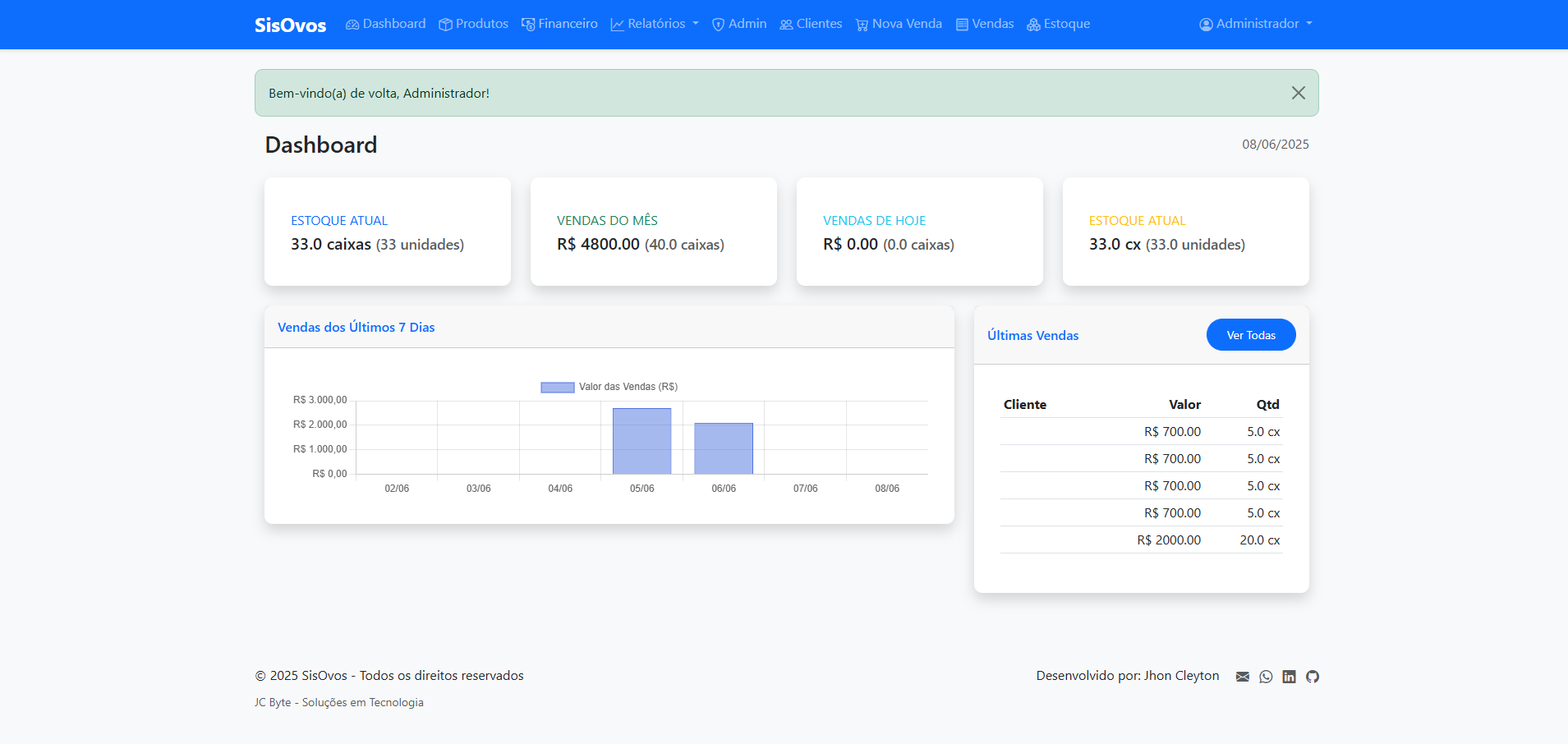Viewport: 1568px width, 744px height.
Task: Click the 06/06 sales bar in chart
Action: pos(723,448)
